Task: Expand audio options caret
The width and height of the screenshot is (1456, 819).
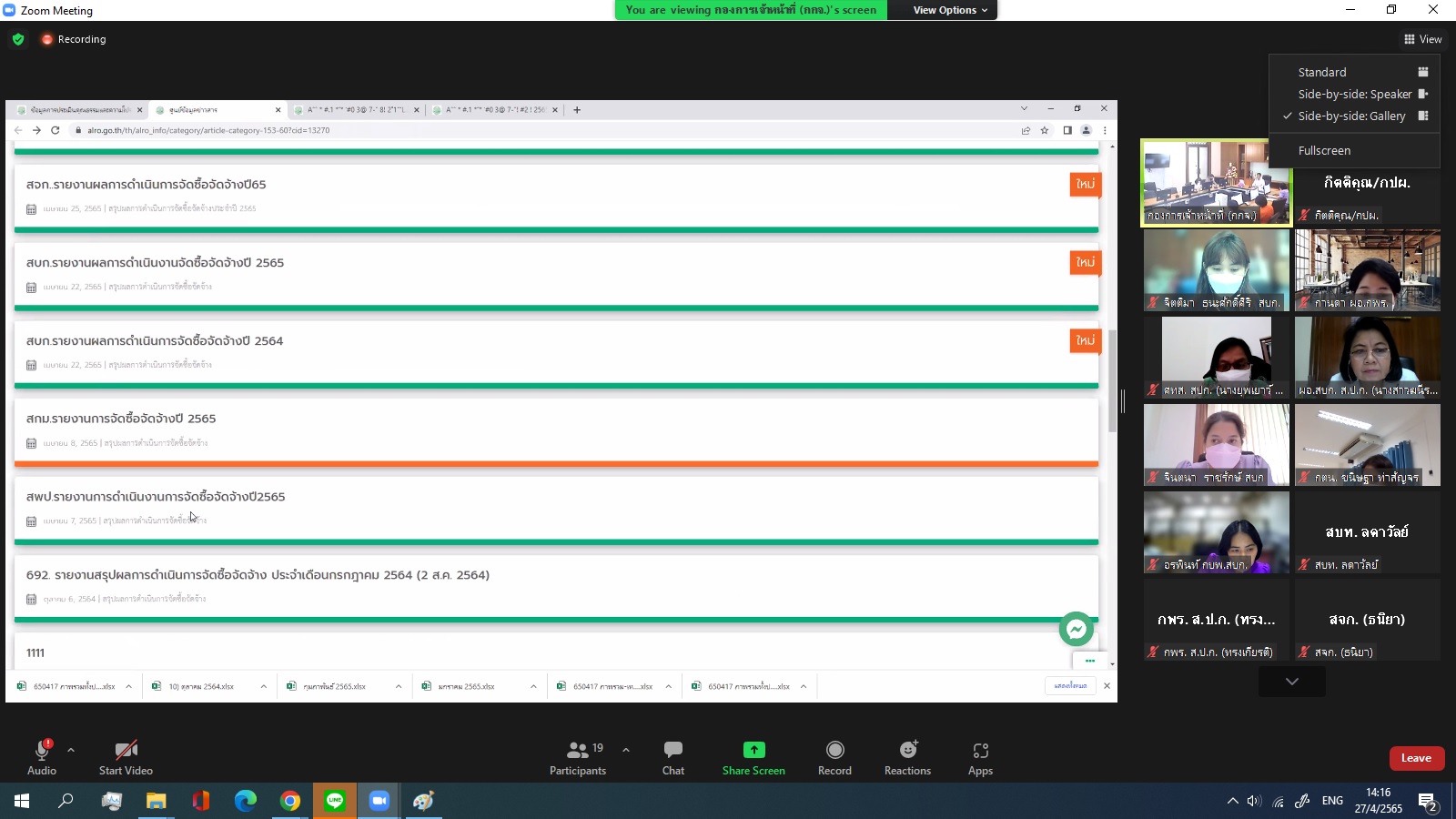Action: 71,750
